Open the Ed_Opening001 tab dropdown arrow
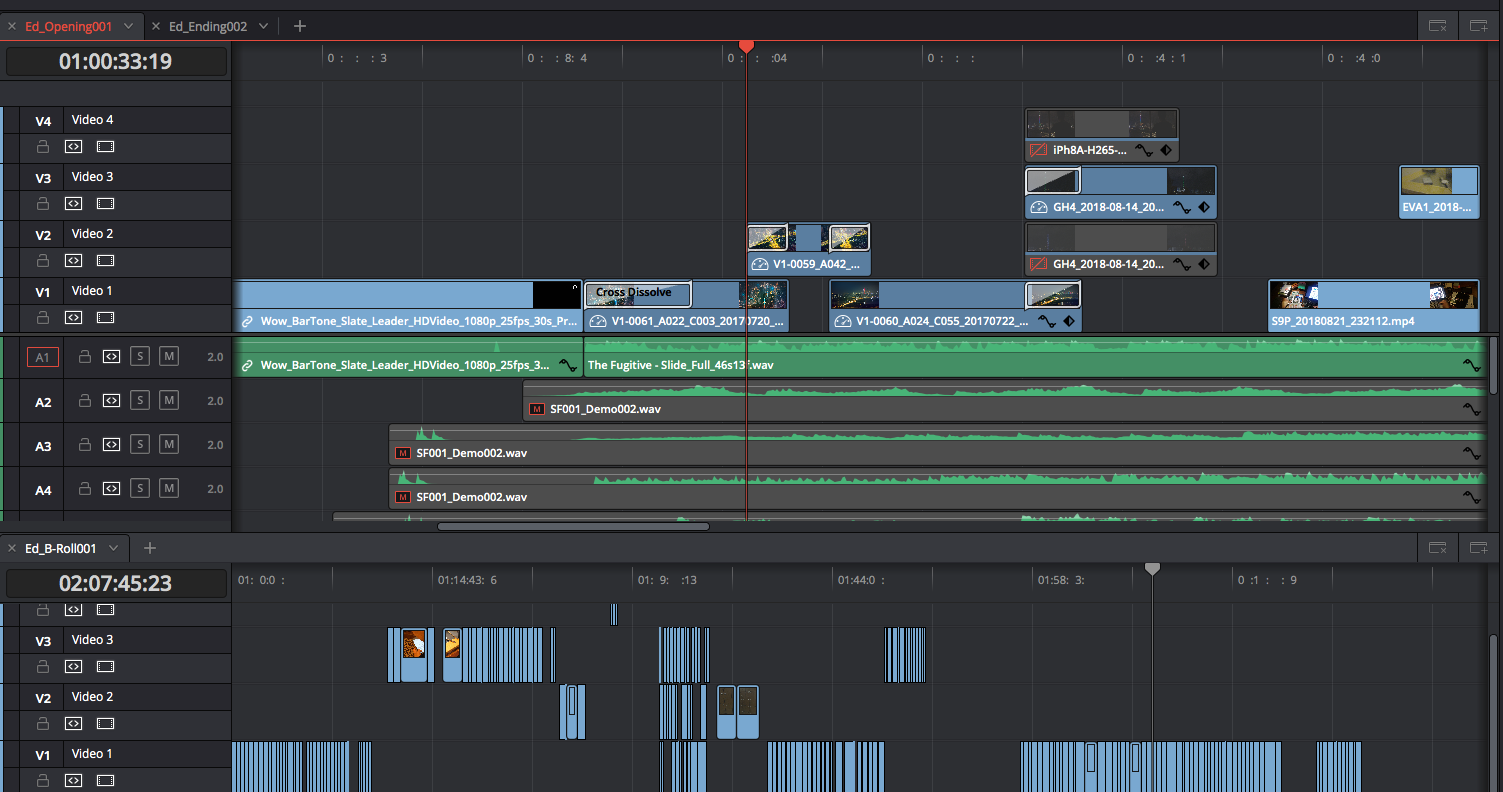The image size is (1503, 792). 129,26
